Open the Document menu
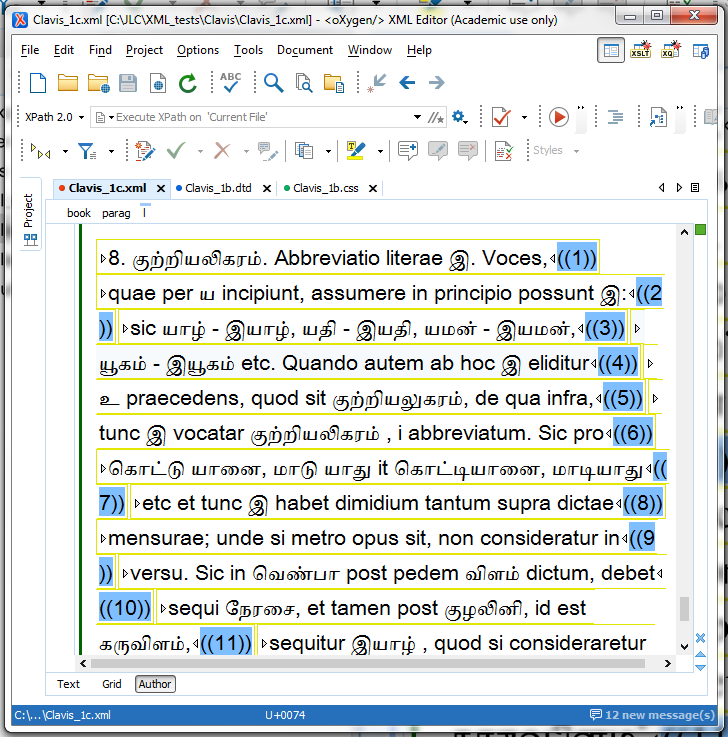Viewport: 728px width, 737px height. pyautogui.click(x=305, y=50)
